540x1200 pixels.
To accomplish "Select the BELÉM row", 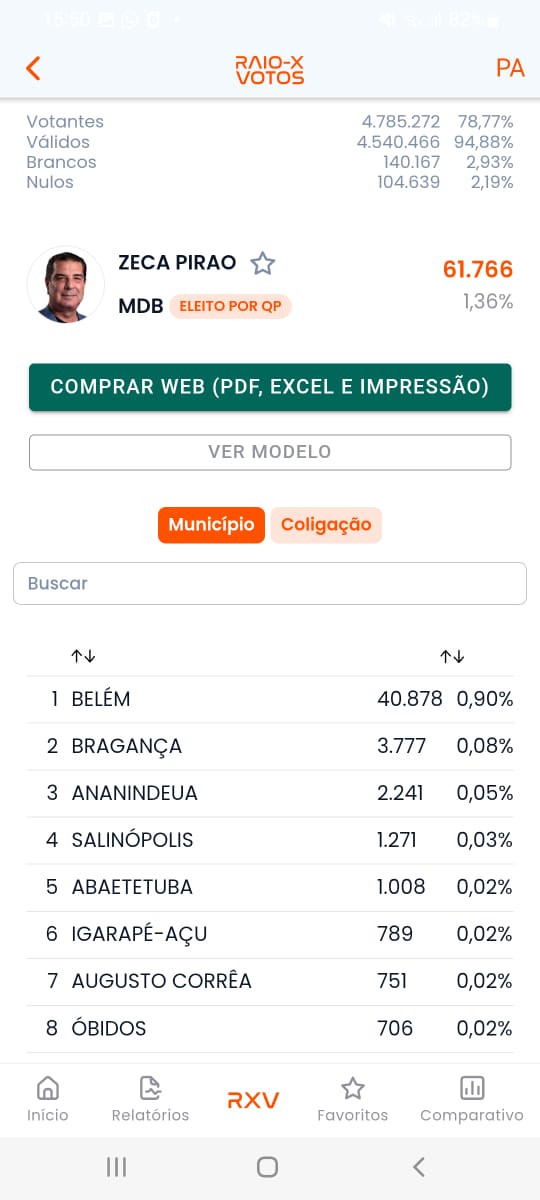I will click(270, 699).
